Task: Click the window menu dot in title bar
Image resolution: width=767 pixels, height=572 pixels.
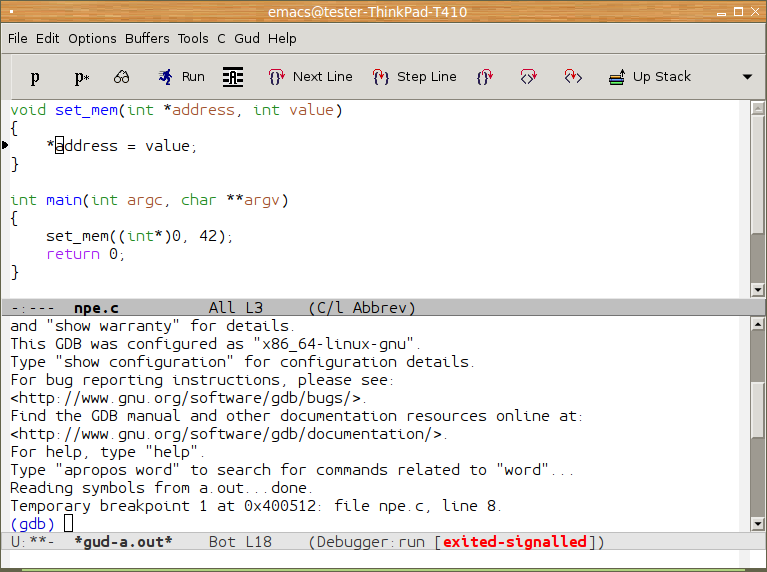Action: [x=11, y=12]
